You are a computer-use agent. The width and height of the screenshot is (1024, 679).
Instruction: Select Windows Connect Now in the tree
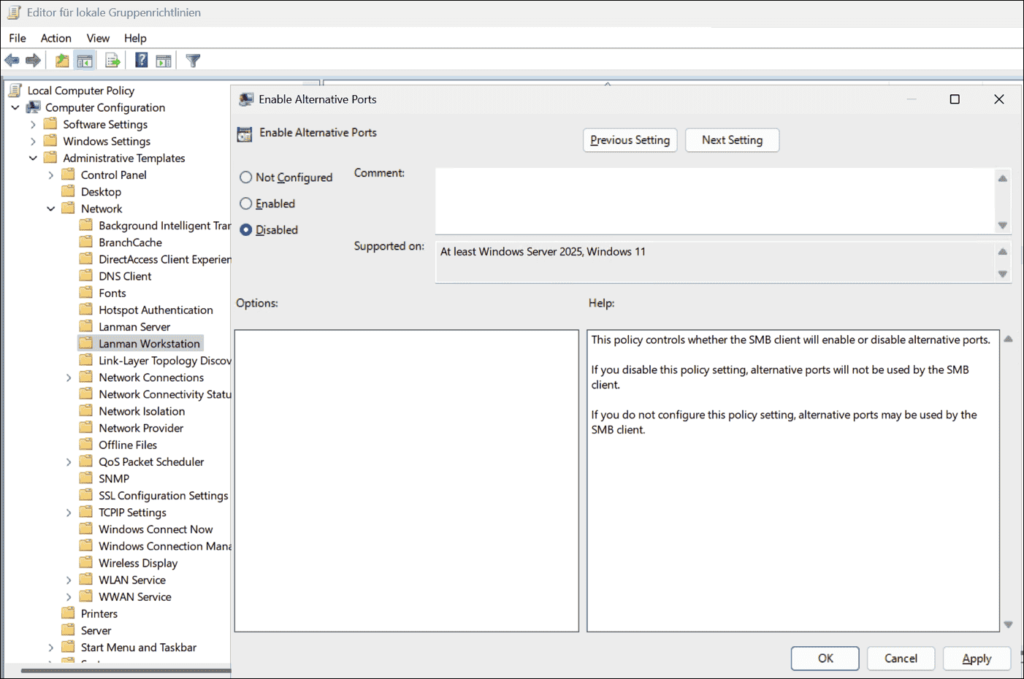pyautogui.click(x=155, y=529)
